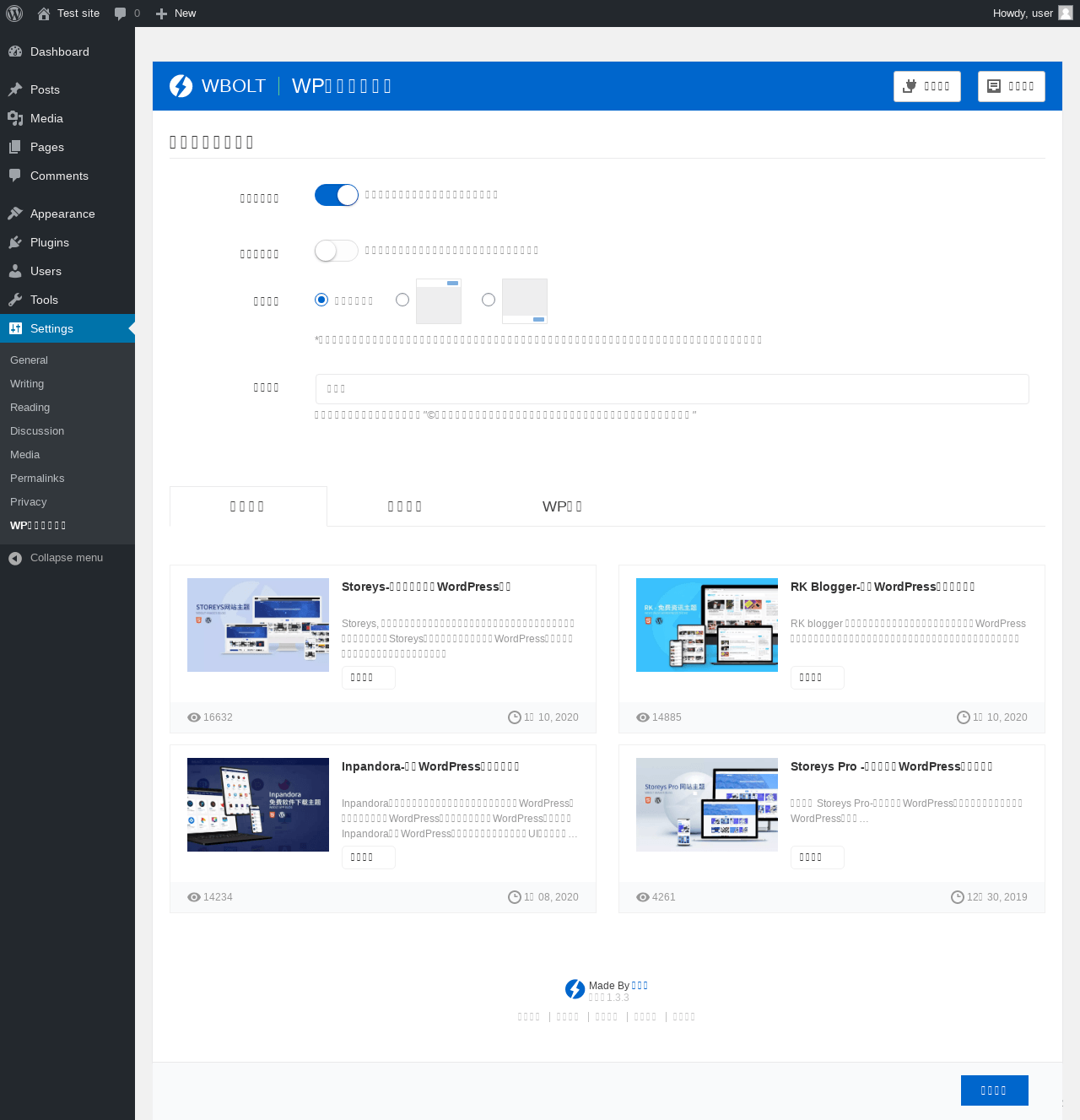Click the Collapse menu arrow icon
Image resolution: width=1080 pixels, height=1120 pixels.
pyautogui.click(x=15, y=558)
